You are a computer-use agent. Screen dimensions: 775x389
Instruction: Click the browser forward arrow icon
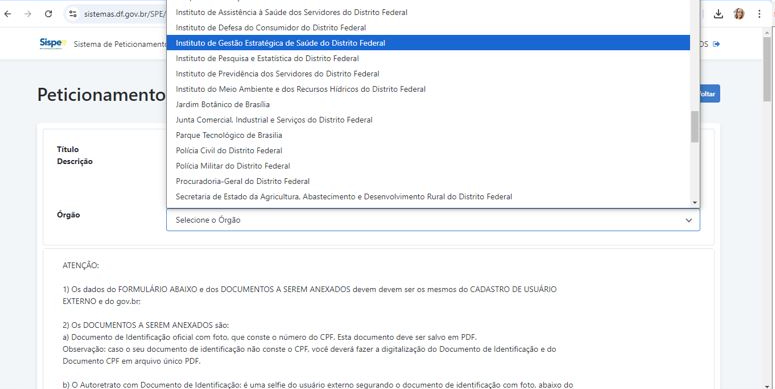coord(28,14)
